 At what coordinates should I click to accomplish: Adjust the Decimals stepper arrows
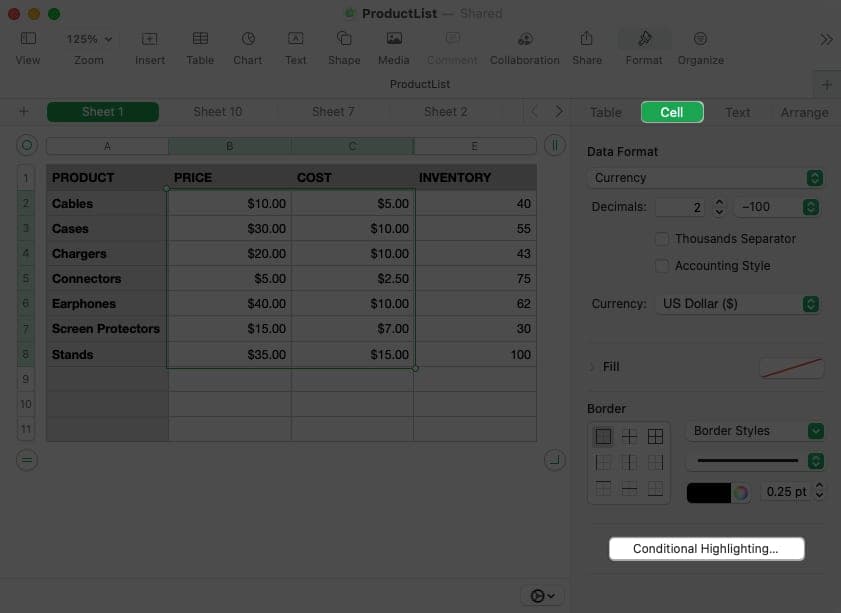[x=719, y=207]
